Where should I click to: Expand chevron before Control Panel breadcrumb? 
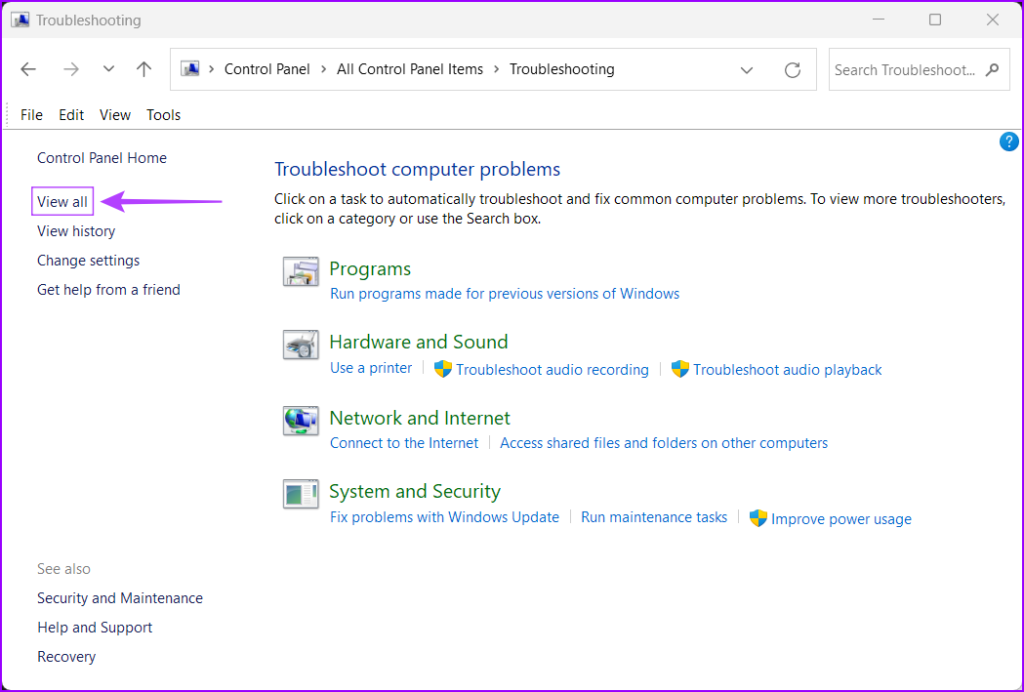pos(212,69)
